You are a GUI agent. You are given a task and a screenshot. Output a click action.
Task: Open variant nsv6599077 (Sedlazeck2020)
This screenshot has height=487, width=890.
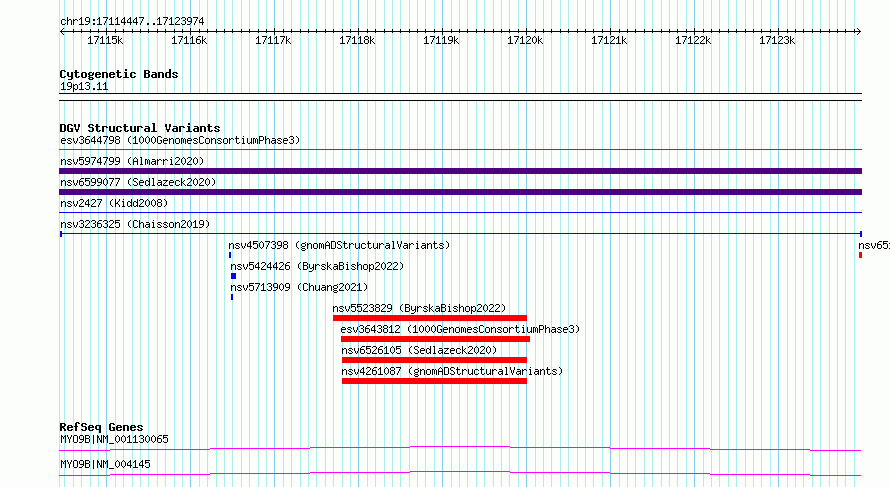138,182
